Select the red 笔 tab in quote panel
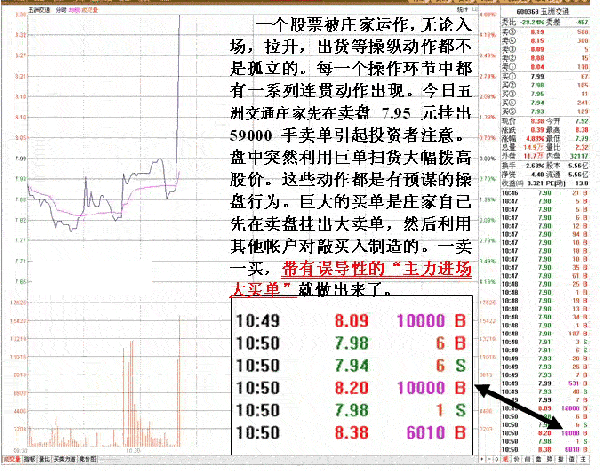This screenshot has height=471, width=600. click(x=505, y=459)
